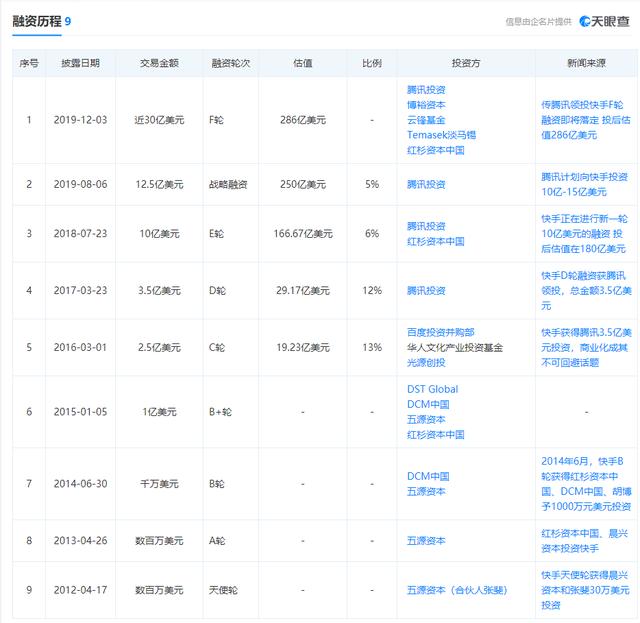Screen dimensions: 640x623
Task: Click the 19.23亿美元 valuation cell
Action: tap(303, 347)
